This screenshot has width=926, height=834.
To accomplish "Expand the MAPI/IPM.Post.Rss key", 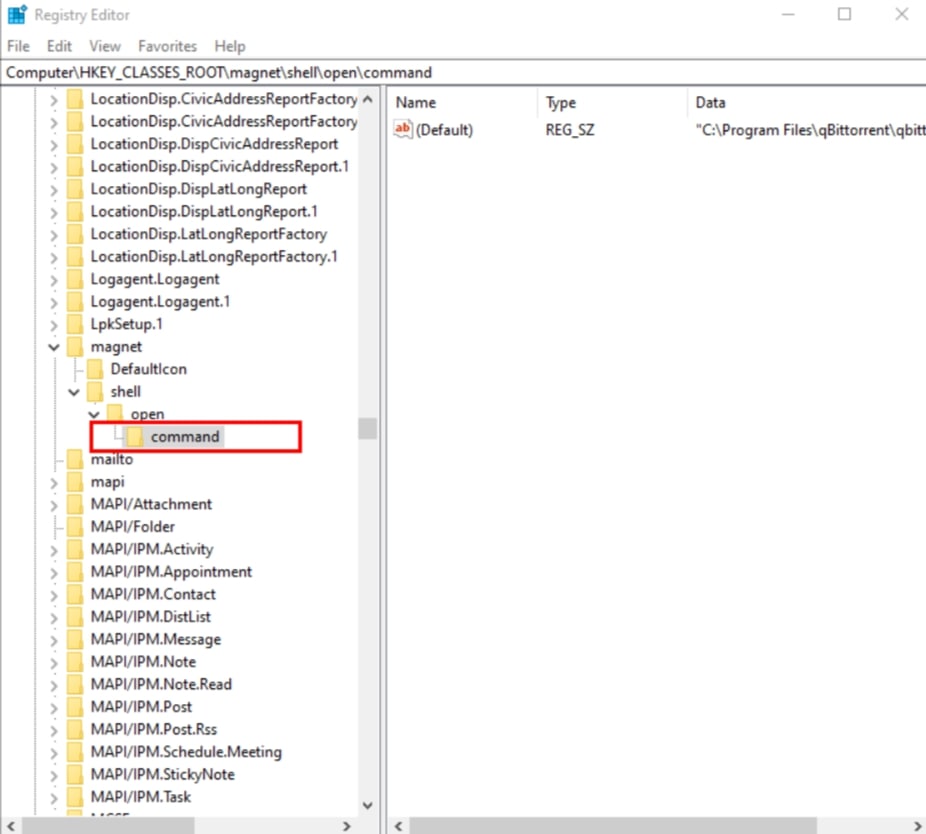I will coord(54,730).
